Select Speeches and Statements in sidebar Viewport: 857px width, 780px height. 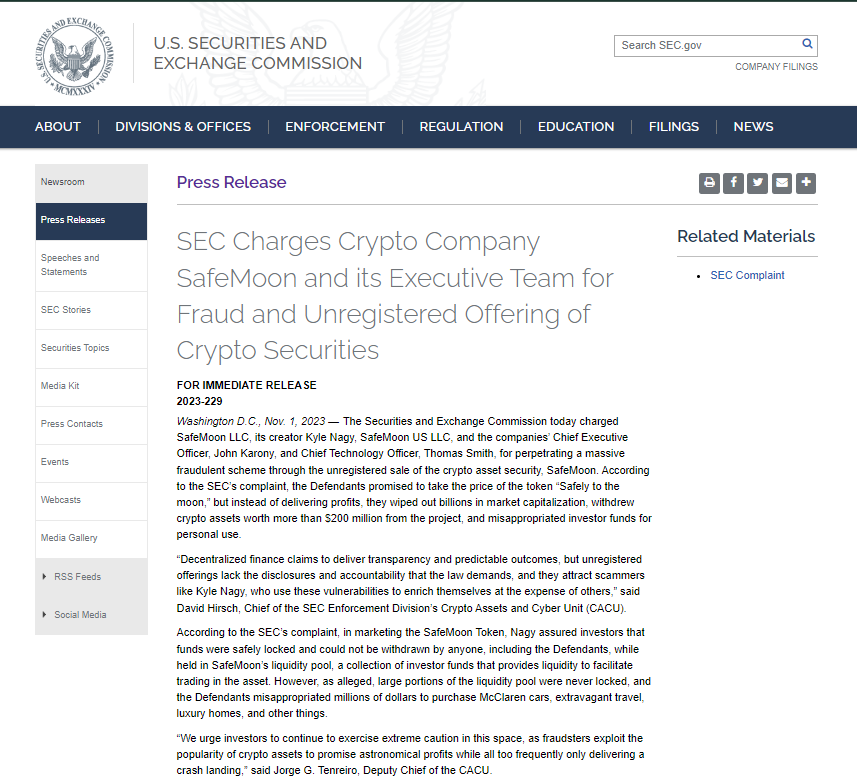(x=70, y=265)
